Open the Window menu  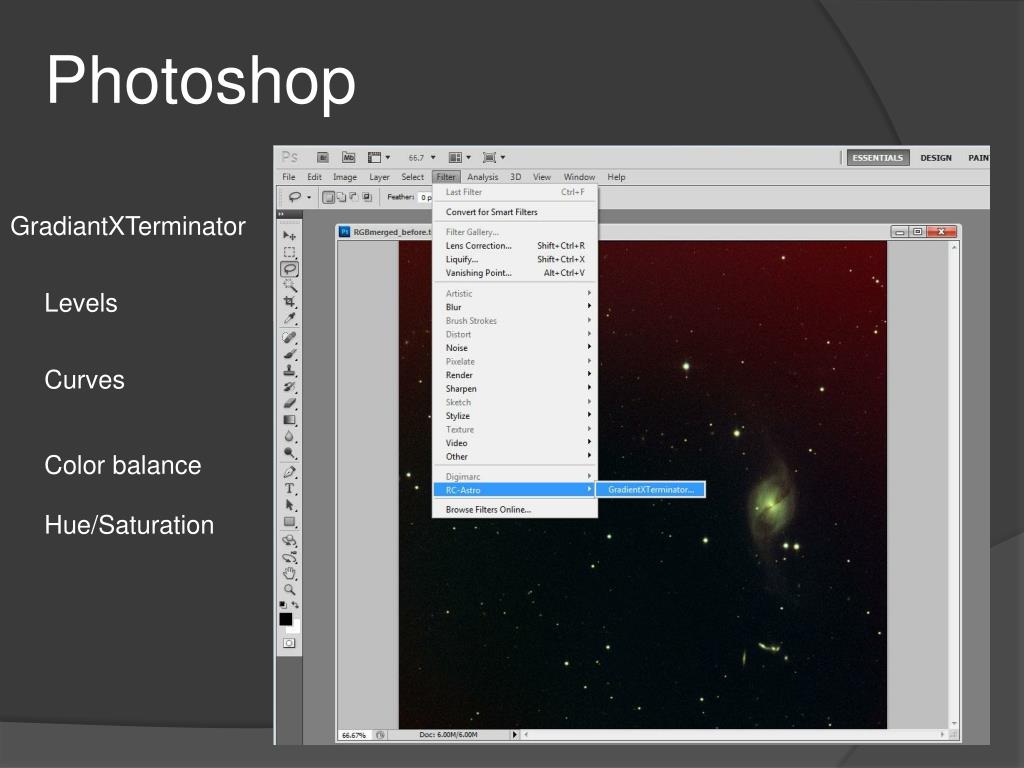[579, 177]
